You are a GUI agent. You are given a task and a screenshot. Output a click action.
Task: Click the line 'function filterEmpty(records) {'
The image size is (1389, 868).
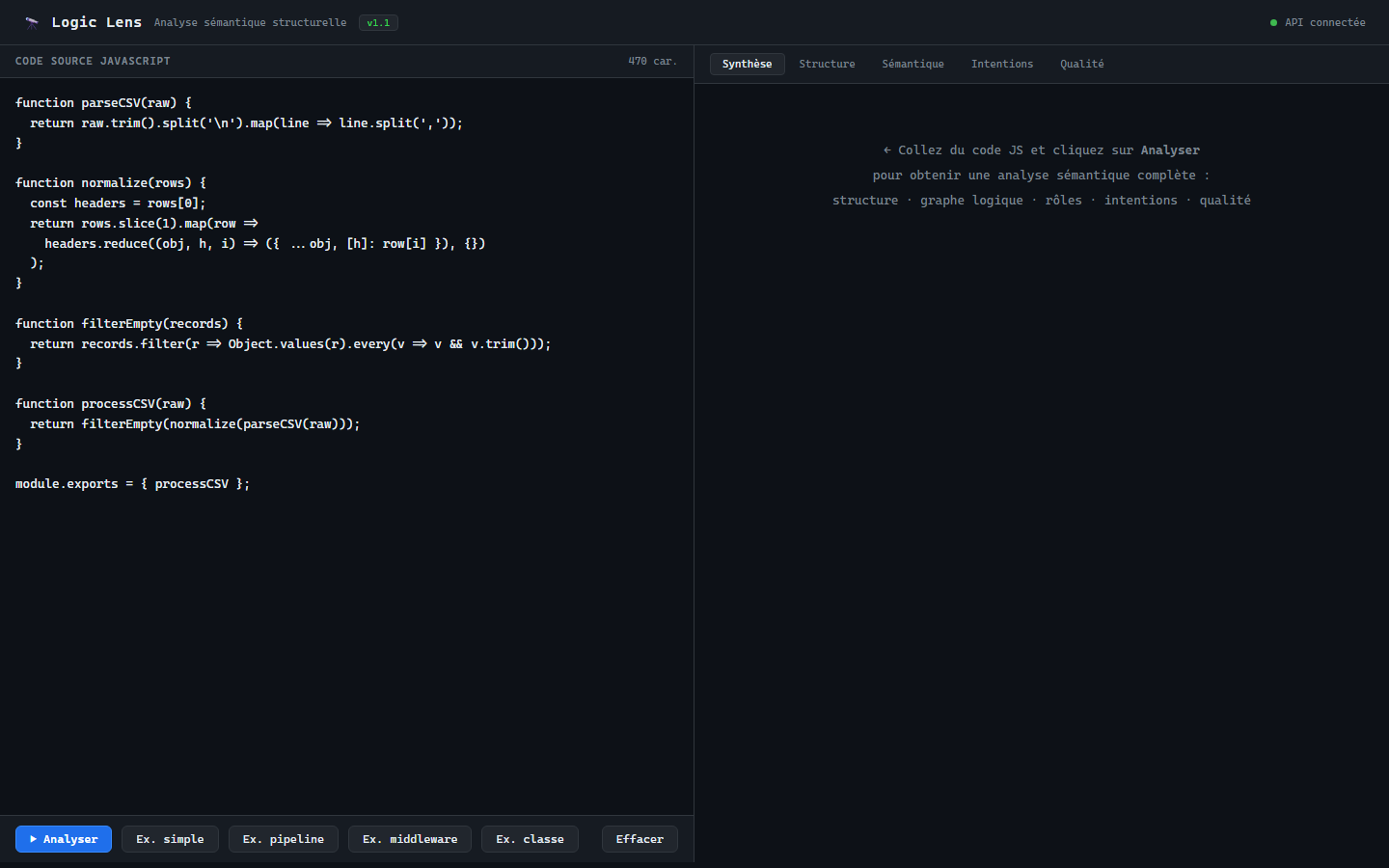[x=129, y=323]
